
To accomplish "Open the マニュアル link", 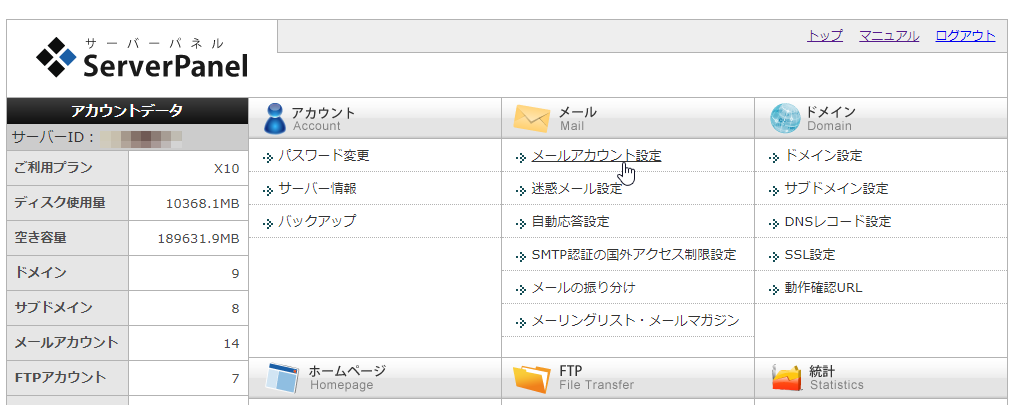I will (x=888, y=35).
